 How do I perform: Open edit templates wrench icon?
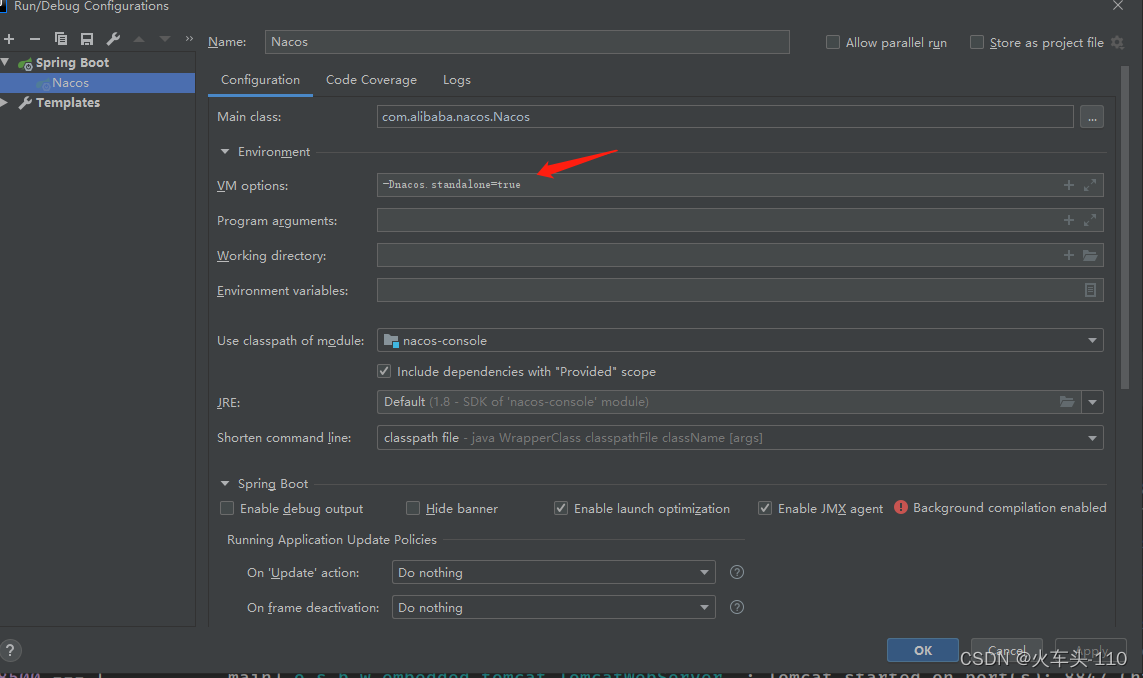coord(113,39)
